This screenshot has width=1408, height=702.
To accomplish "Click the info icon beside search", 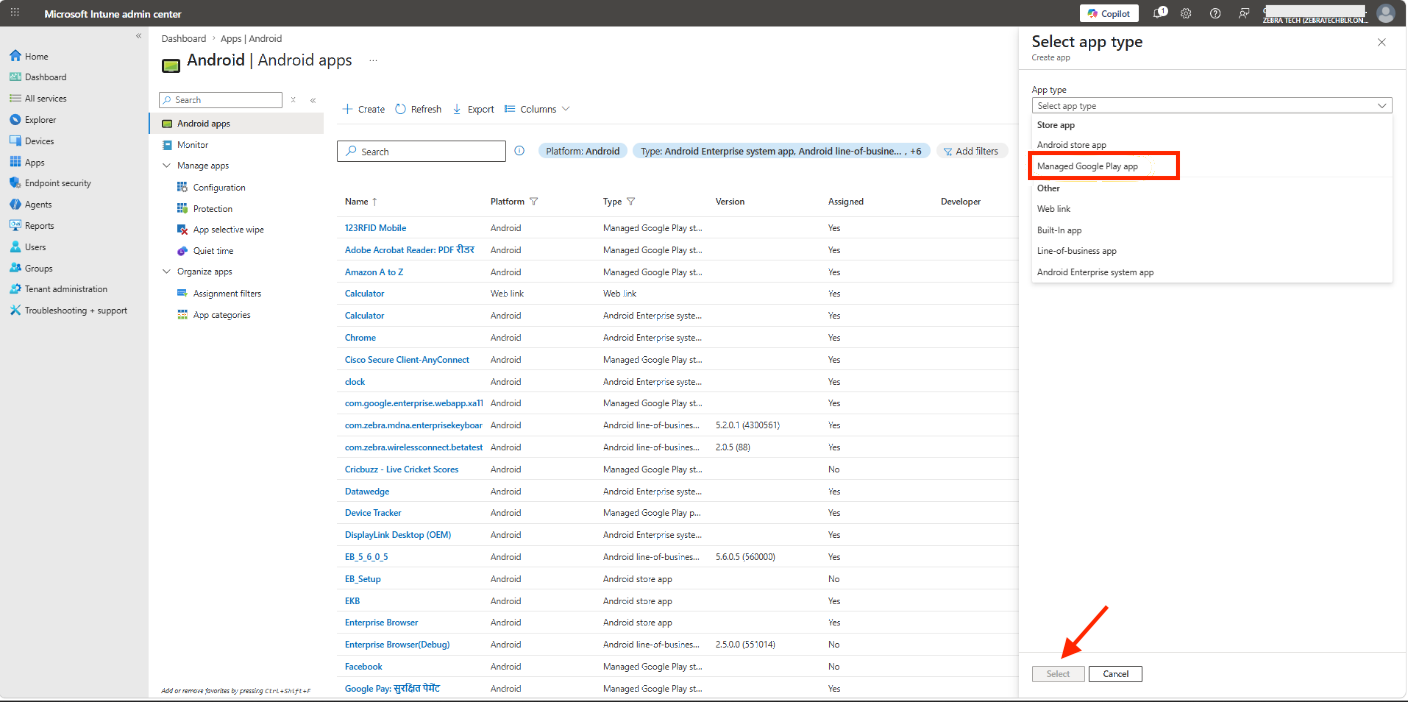I will tap(519, 151).
